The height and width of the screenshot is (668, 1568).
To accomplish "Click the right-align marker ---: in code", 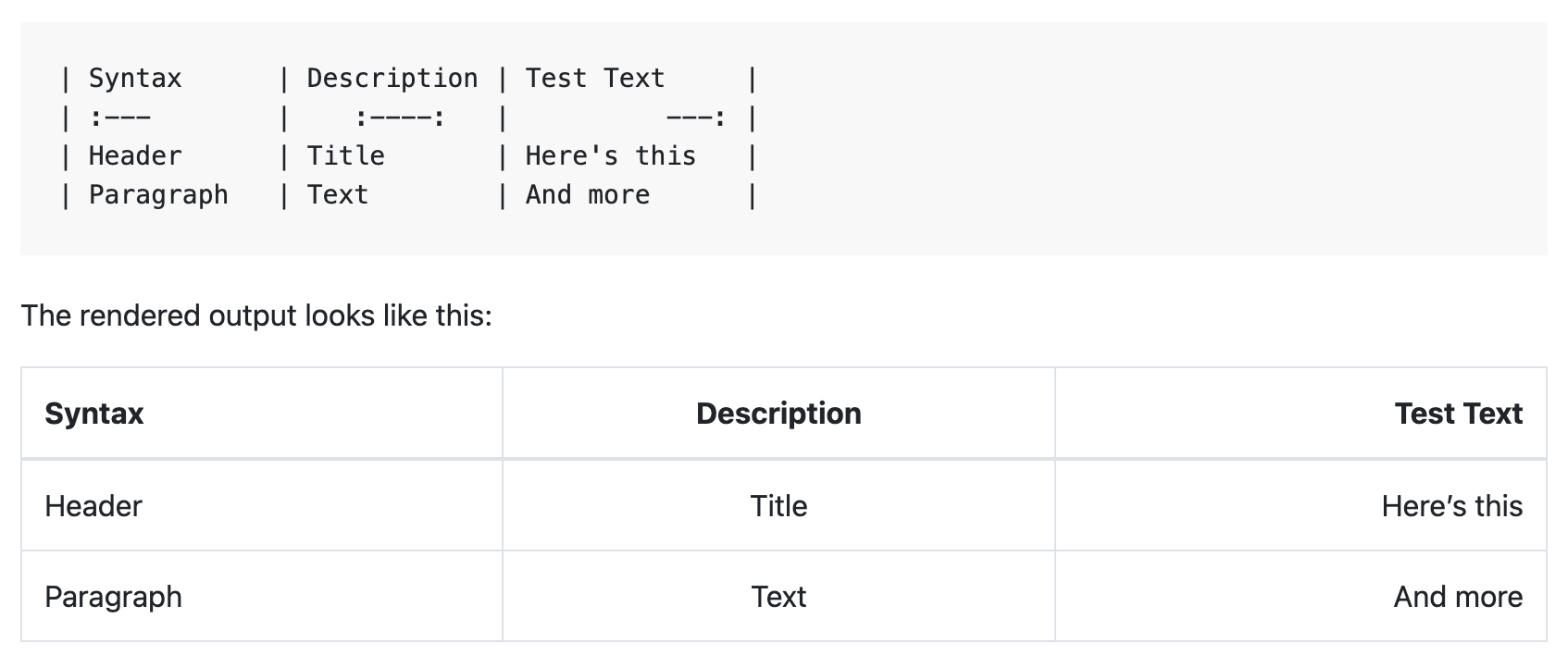I will (x=696, y=118).
